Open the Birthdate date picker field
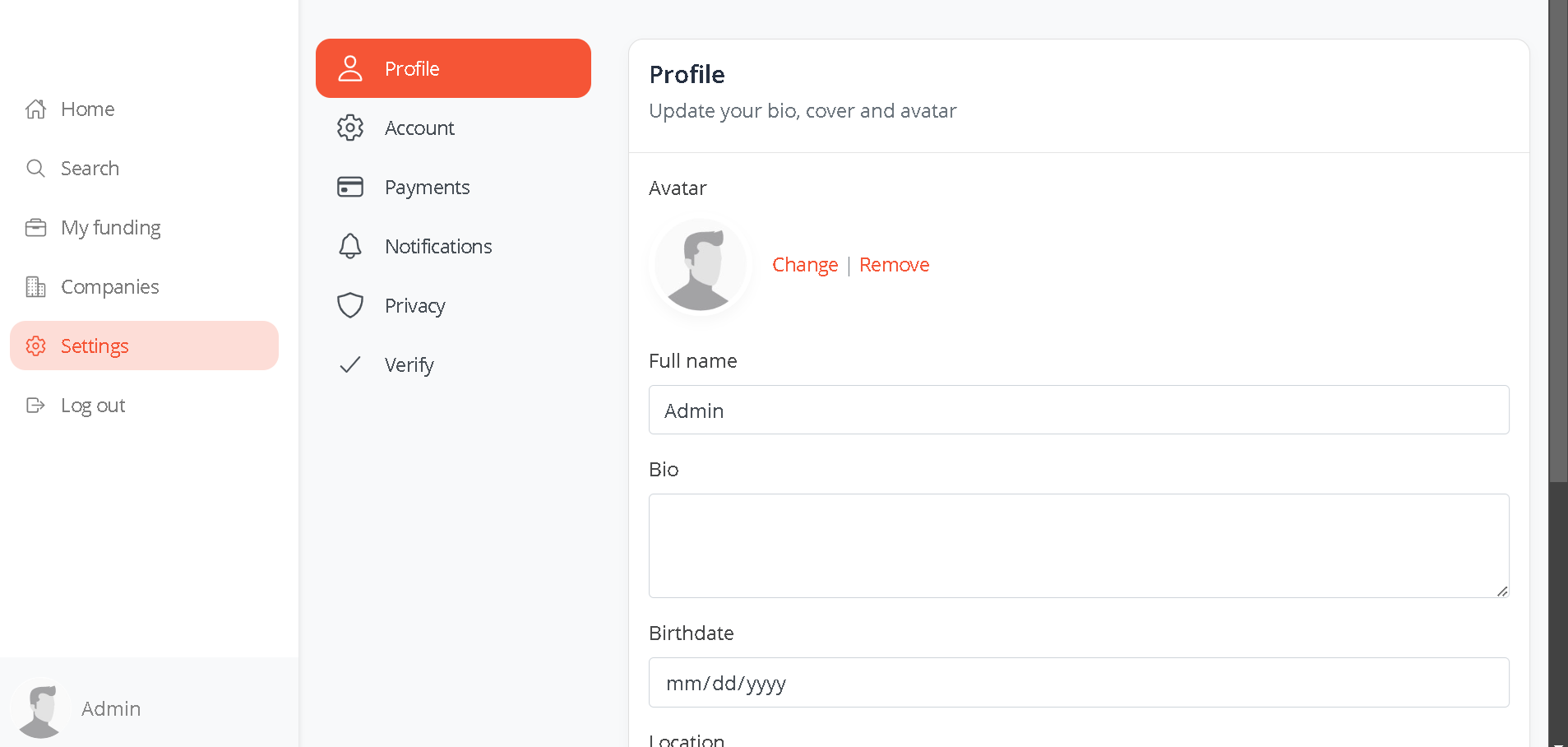This screenshot has width=1568, height=747. click(1079, 682)
